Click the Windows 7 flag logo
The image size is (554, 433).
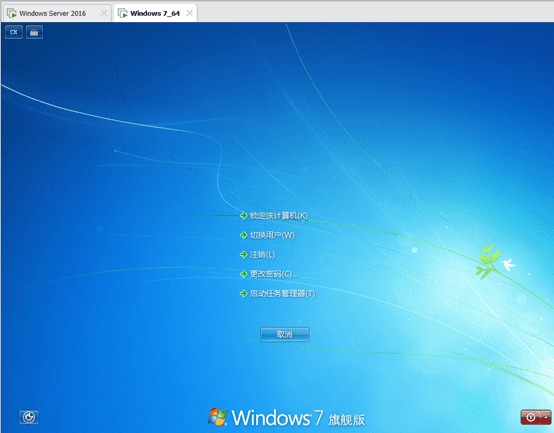[x=217, y=417]
